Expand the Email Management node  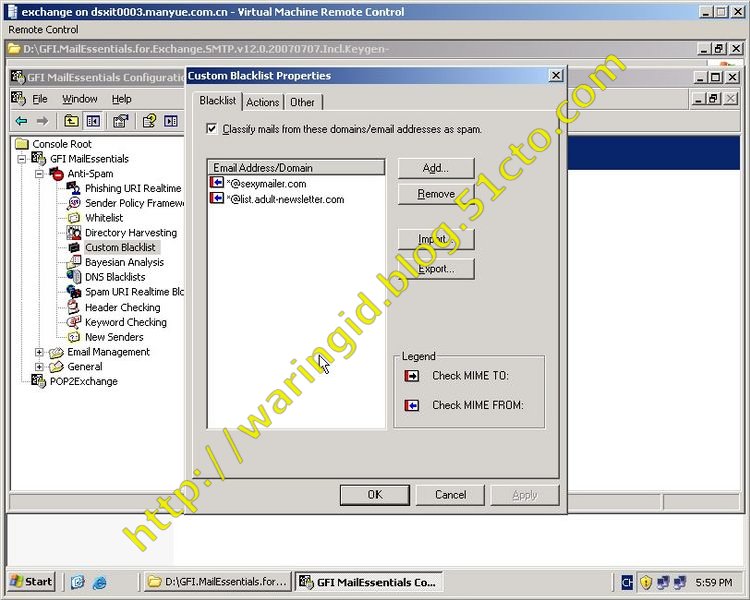[40, 352]
